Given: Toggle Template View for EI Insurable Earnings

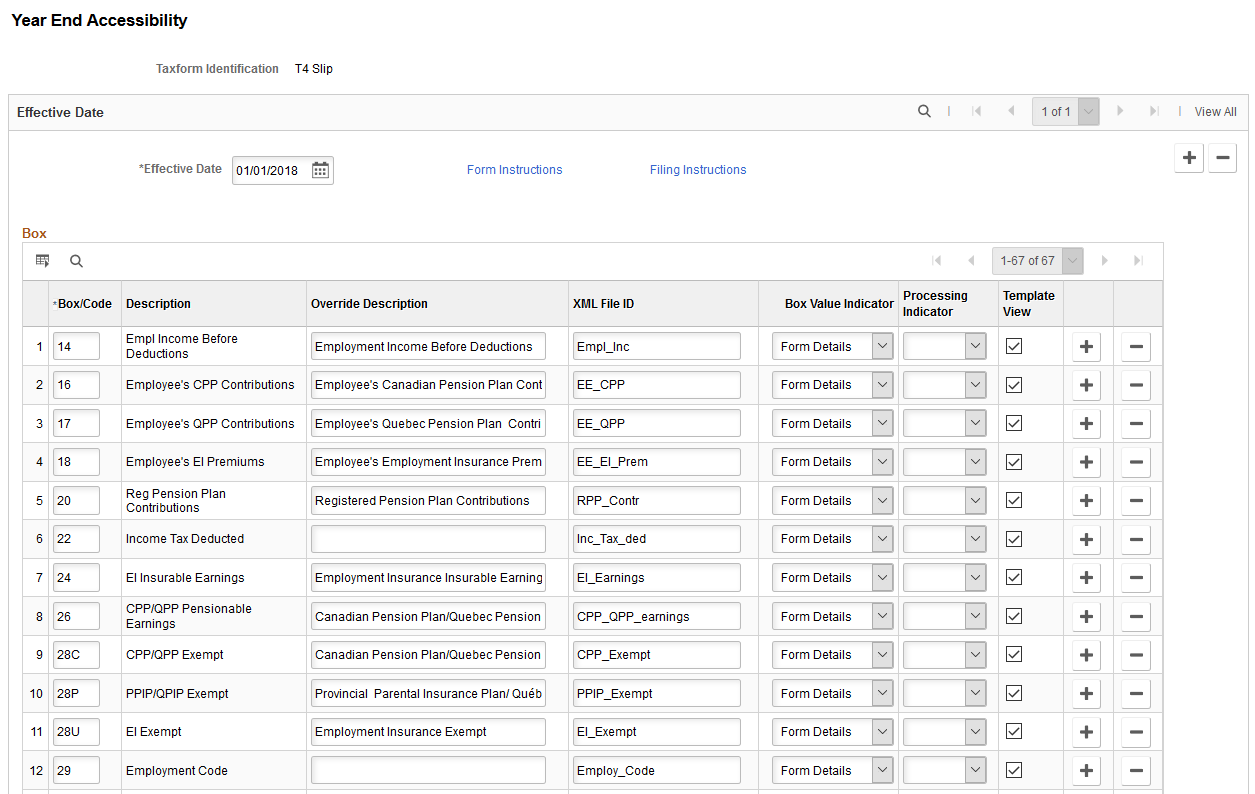Looking at the screenshot, I should click(1014, 577).
